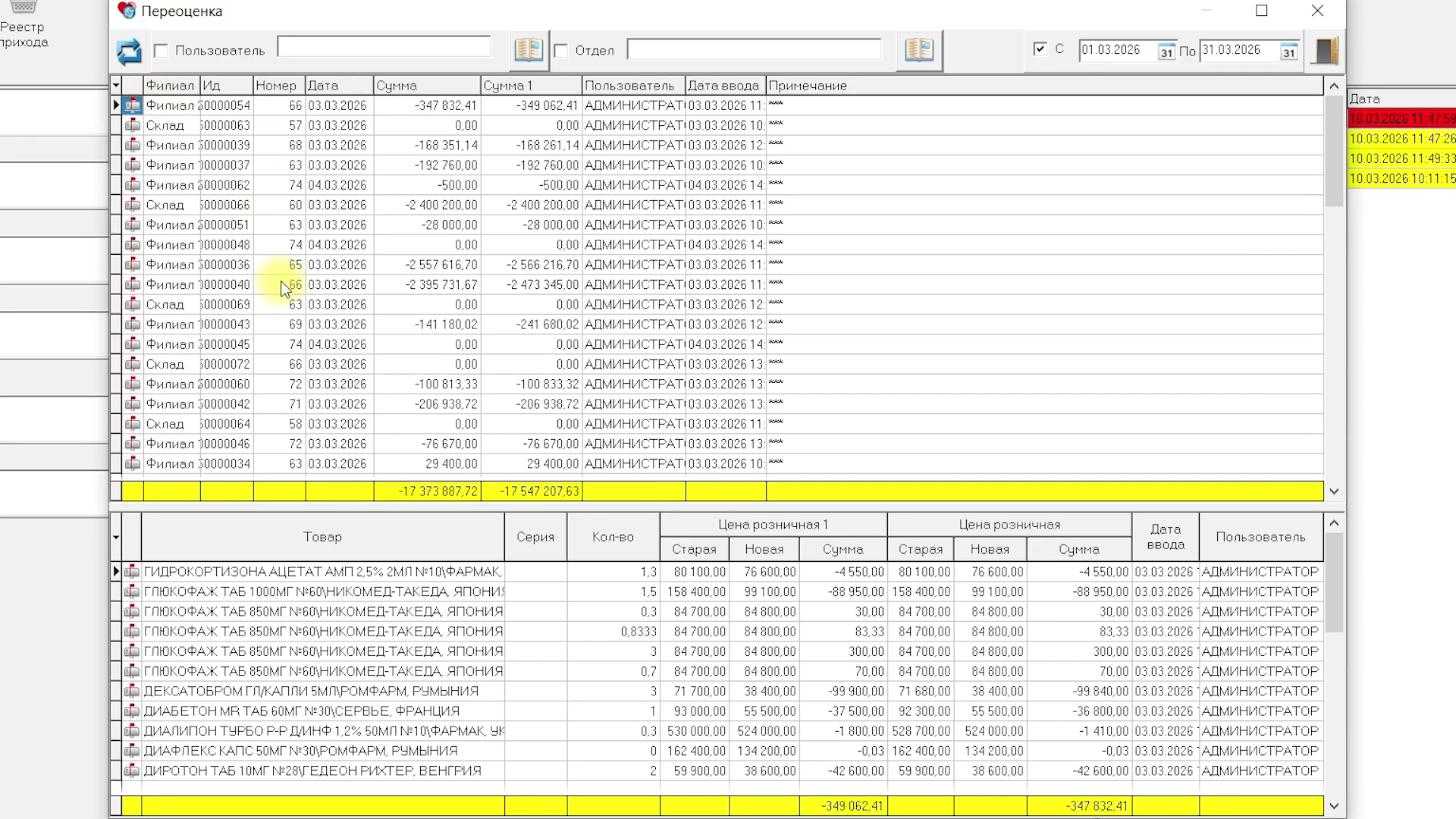Click document icon of row 50000046
1456x819 pixels.
coord(133,444)
